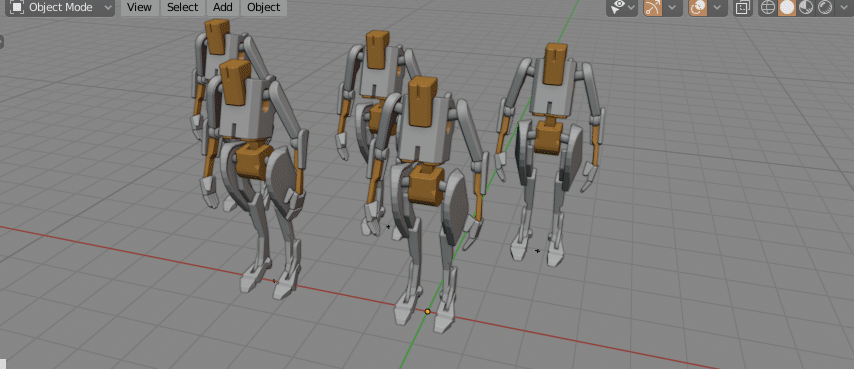The image size is (854, 369).
Task: Switch to Material Preview shading
Action: (806, 8)
